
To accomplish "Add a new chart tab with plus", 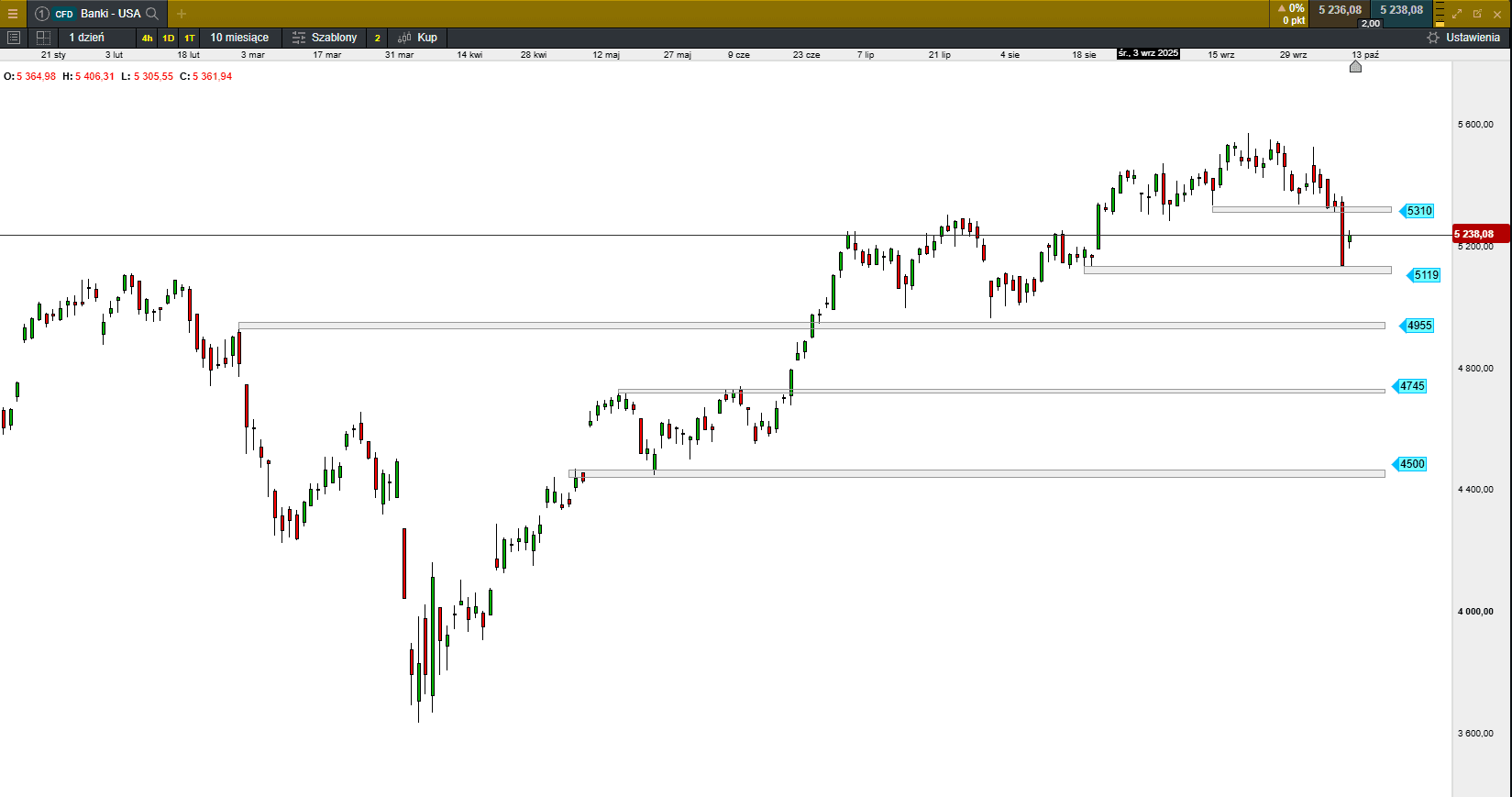I will pos(182,14).
